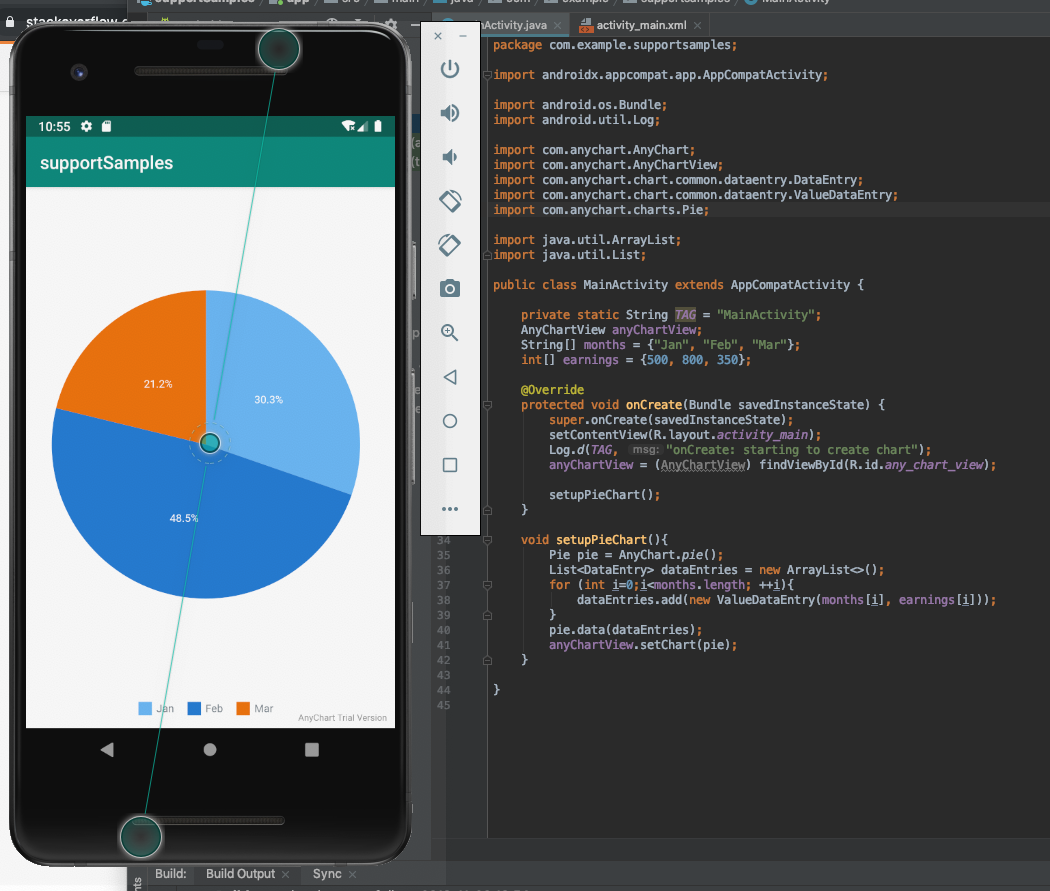Click the fold end marker at line 42

(488, 660)
